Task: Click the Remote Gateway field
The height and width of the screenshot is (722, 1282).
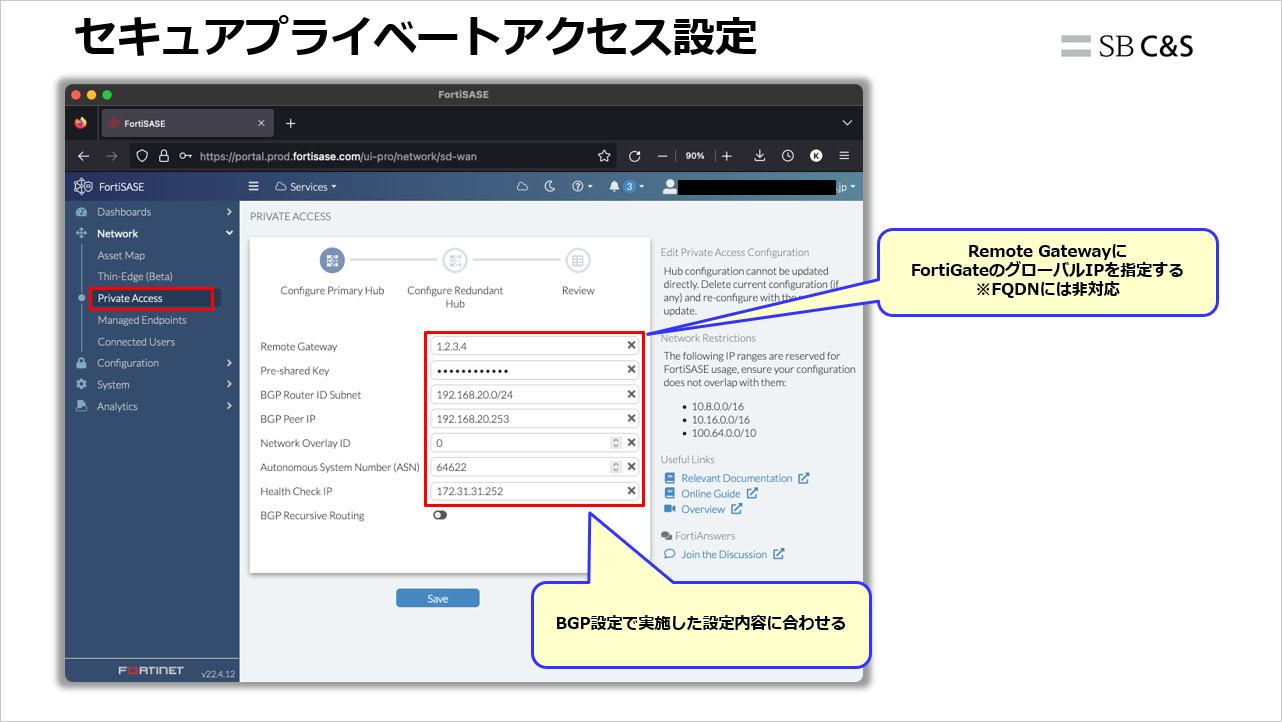Action: (x=535, y=346)
